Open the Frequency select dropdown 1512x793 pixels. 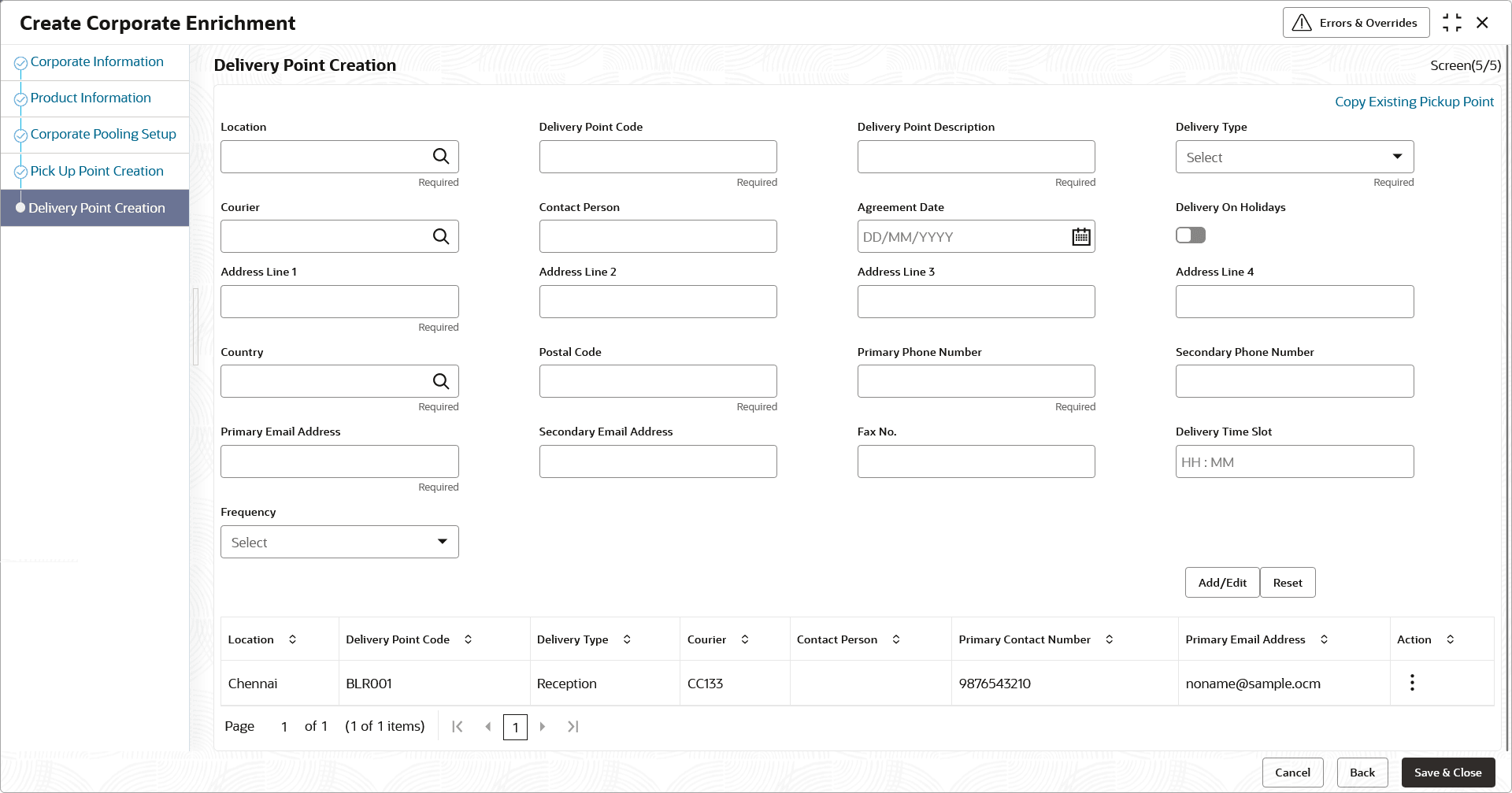[x=339, y=542]
